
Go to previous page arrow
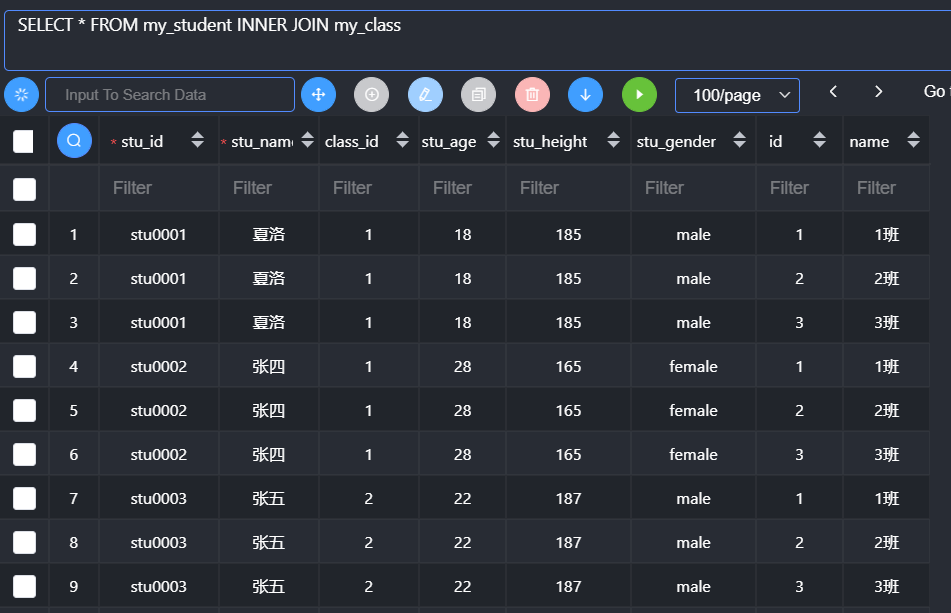[833, 92]
